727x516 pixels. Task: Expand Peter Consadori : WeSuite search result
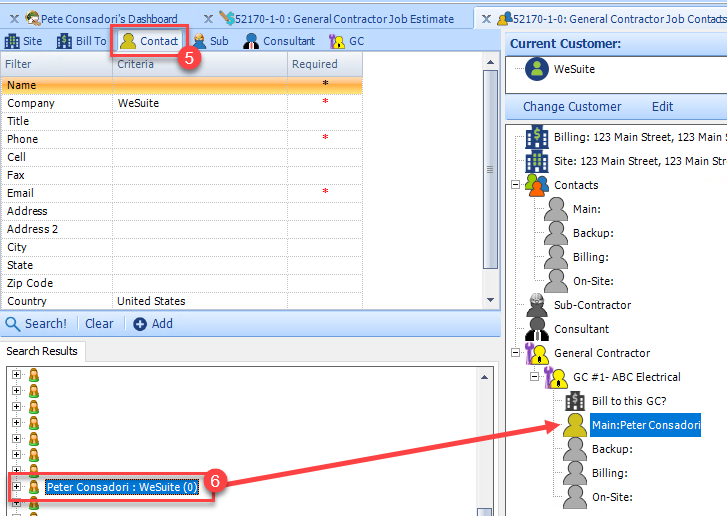[x=17, y=487]
